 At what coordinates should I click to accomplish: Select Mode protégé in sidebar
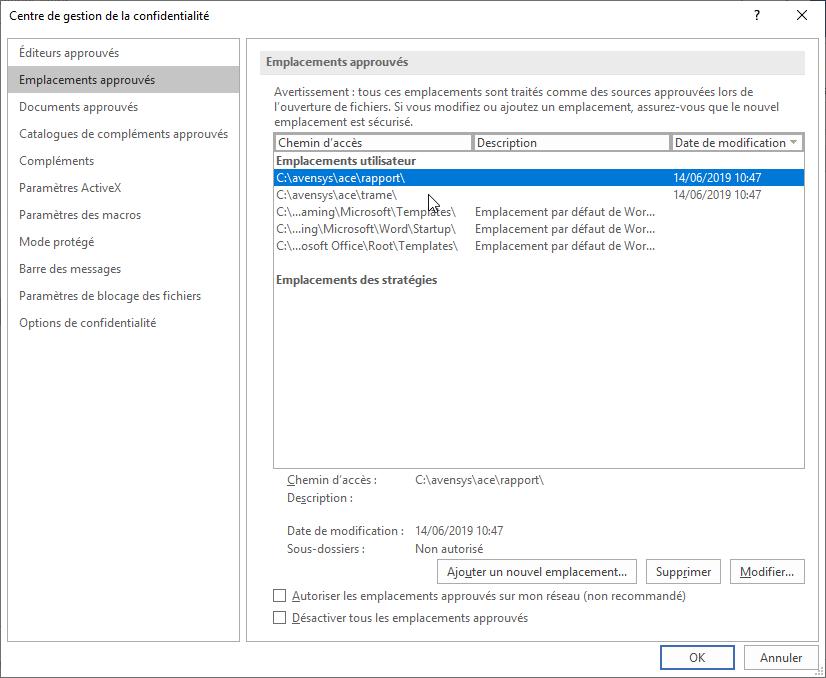point(57,242)
